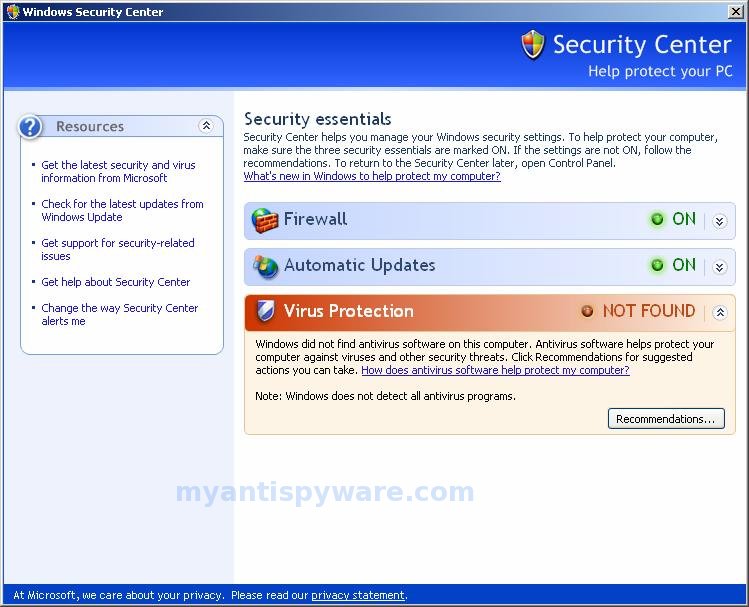Click the red NOT FOUND status indicator
This screenshot has width=749, height=607.
click(587, 311)
